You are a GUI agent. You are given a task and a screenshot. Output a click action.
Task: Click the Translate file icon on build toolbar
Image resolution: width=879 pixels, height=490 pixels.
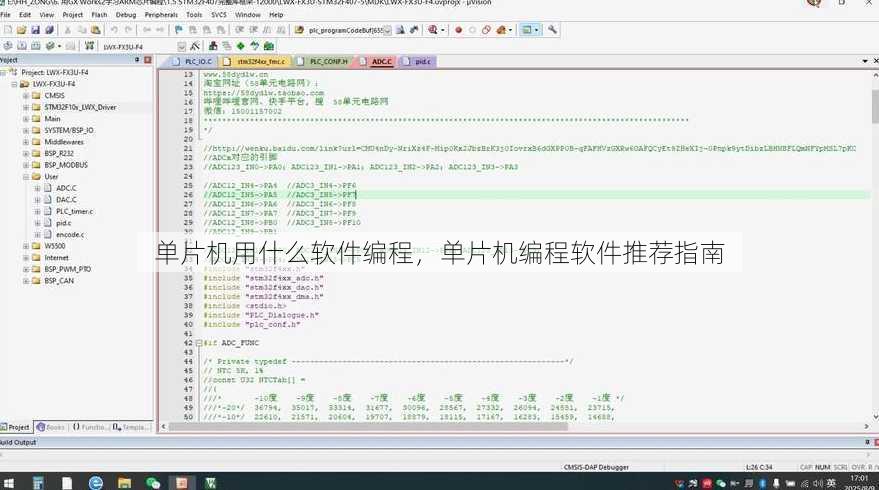click(8, 46)
